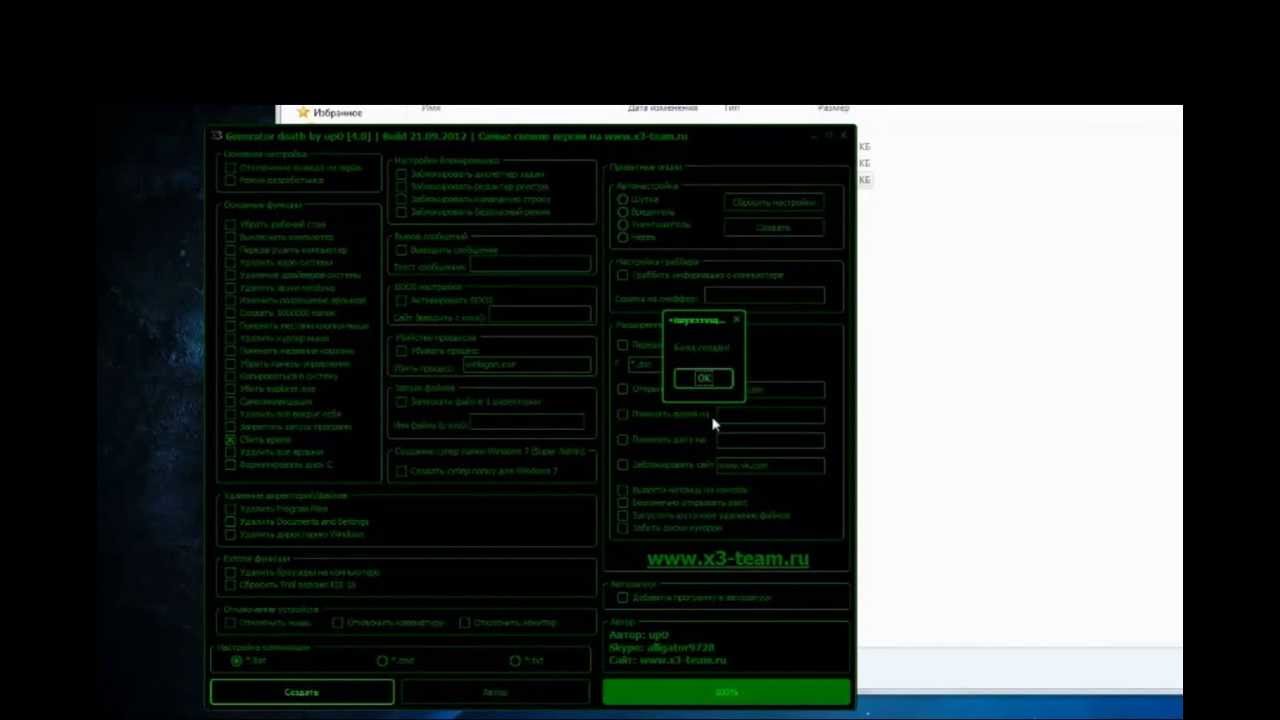Focus the www.vk.com blocked-site field
The image size is (1280, 720).
coord(770,465)
